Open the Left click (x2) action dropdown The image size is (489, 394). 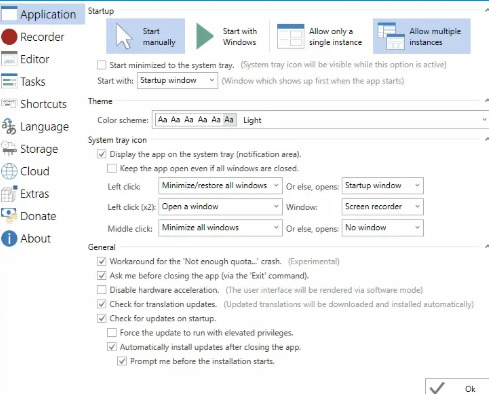(x=220, y=207)
